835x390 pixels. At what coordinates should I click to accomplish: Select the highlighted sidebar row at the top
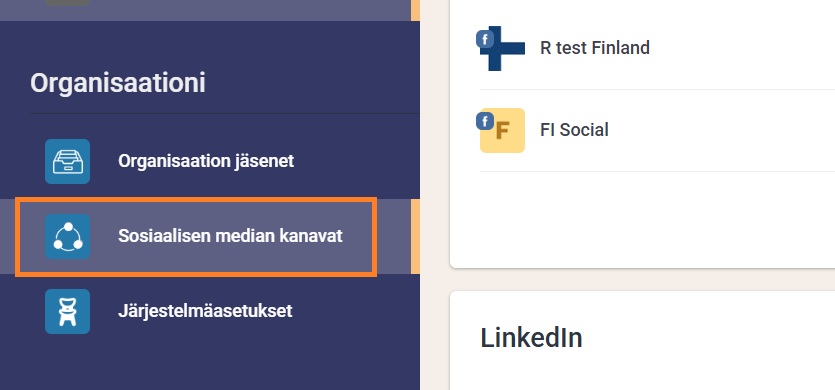pos(210,10)
